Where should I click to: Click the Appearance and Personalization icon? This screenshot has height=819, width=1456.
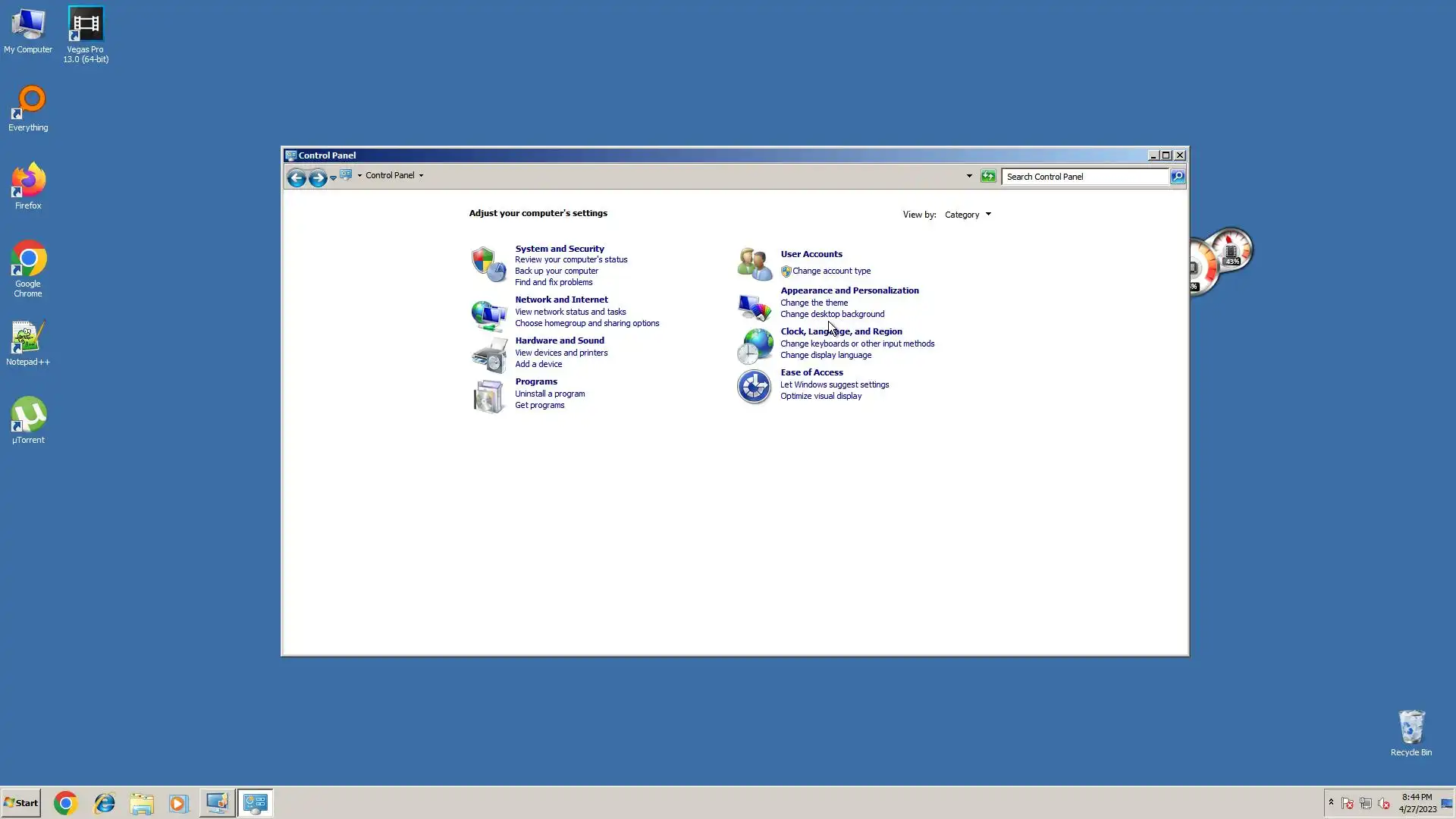click(754, 306)
